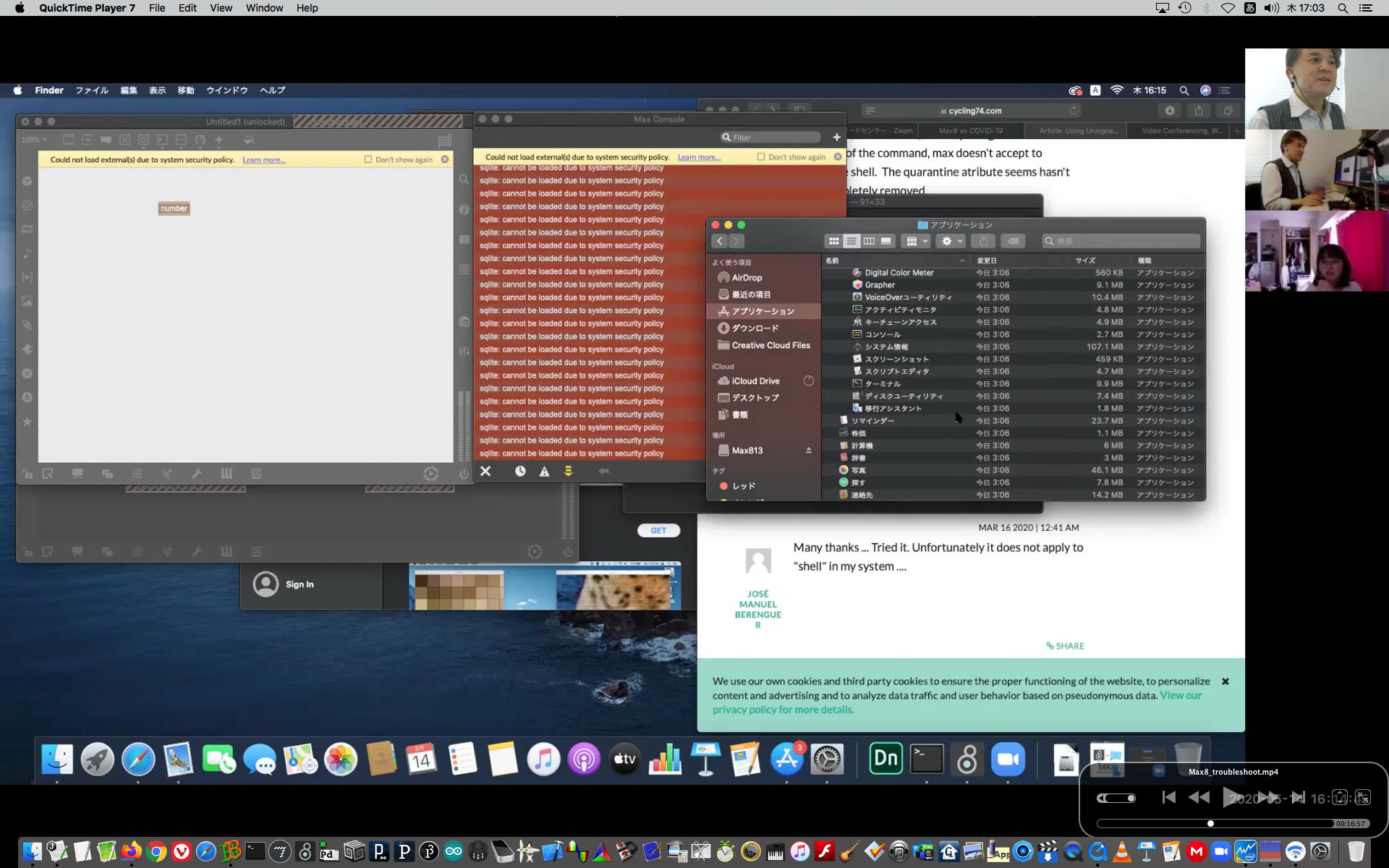Open the Finder group-by arrangement dropdown
The width and height of the screenshot is (1389, 868).
coord(917,241)
